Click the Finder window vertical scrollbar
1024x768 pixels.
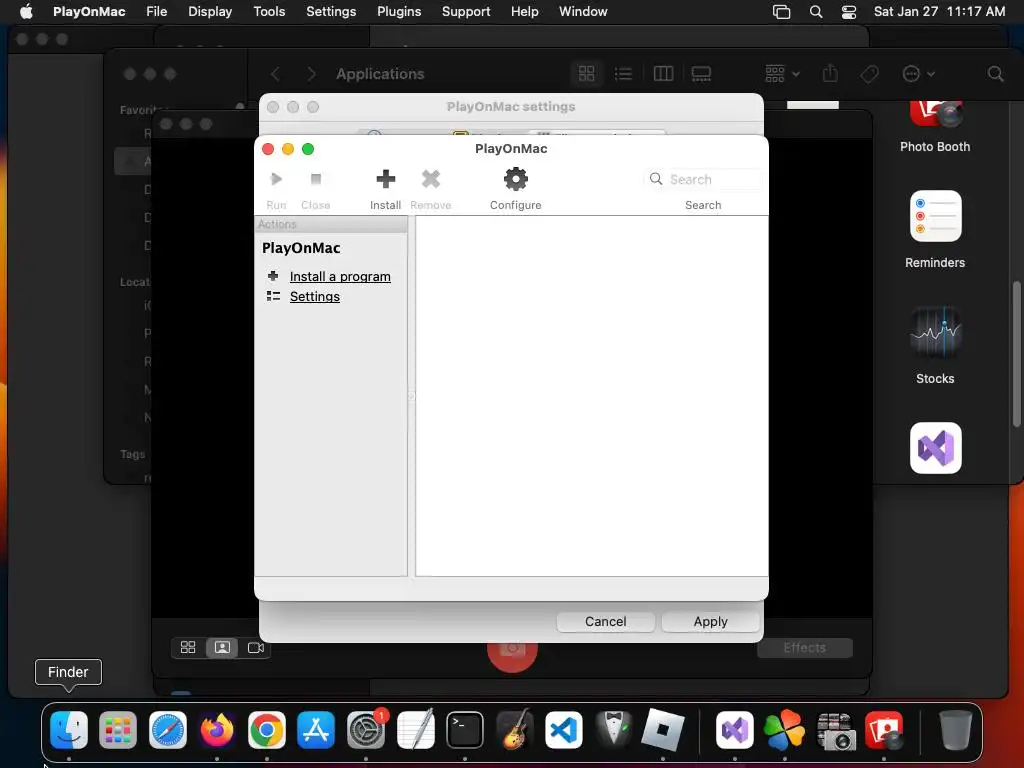pyautogui.click(x=1016, y=353)
